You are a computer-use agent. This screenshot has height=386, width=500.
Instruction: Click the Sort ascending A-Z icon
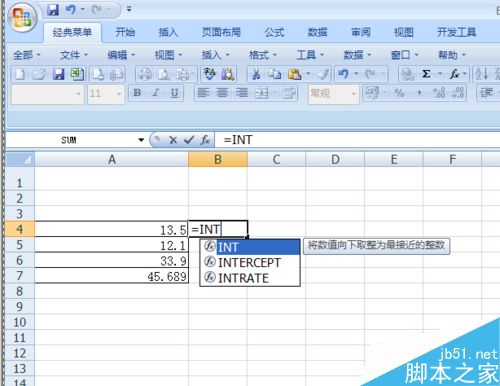pyautogui.click(x=482, y=74)
